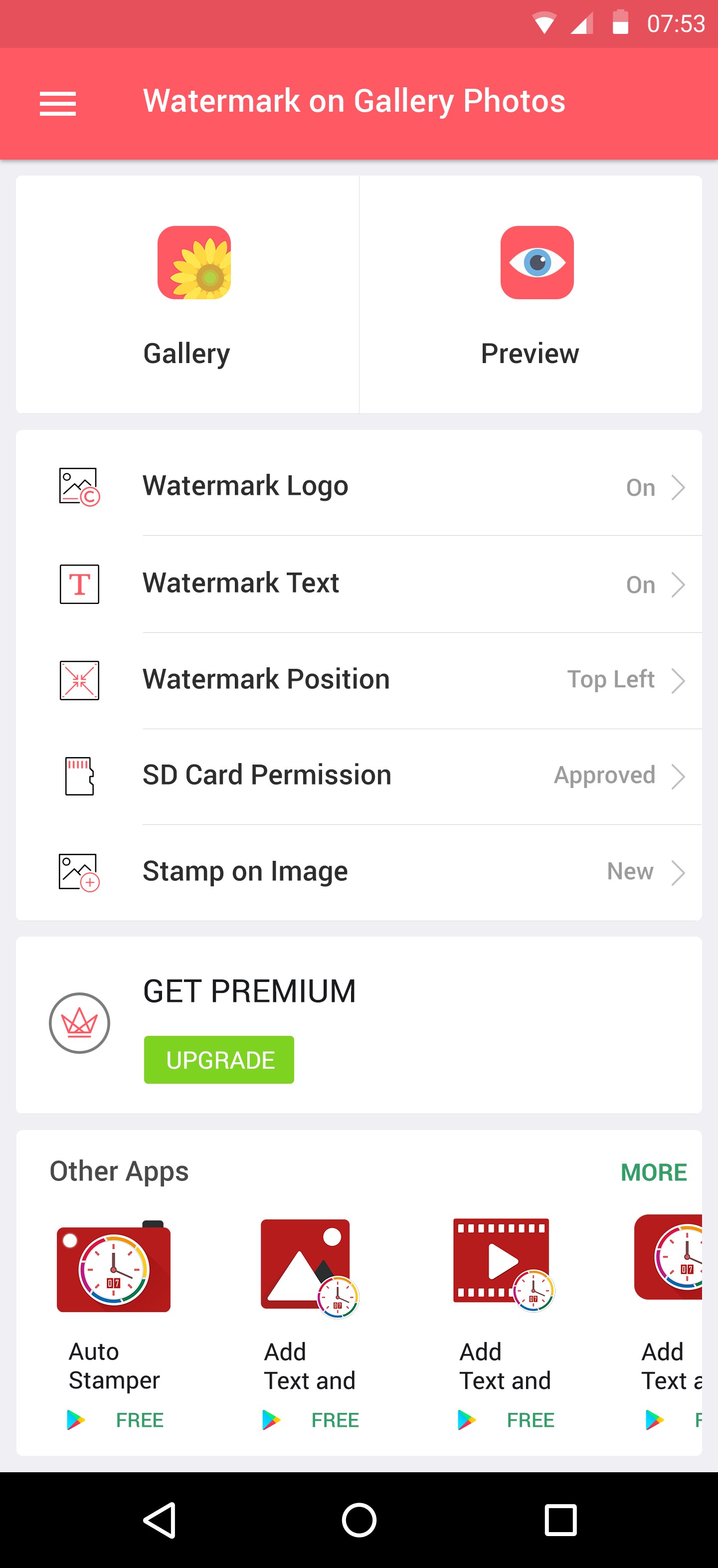Viewport: 718px width, 1568px height.
Task: Toggle Watermark Logo On status
Action: [x=640, y=488]
